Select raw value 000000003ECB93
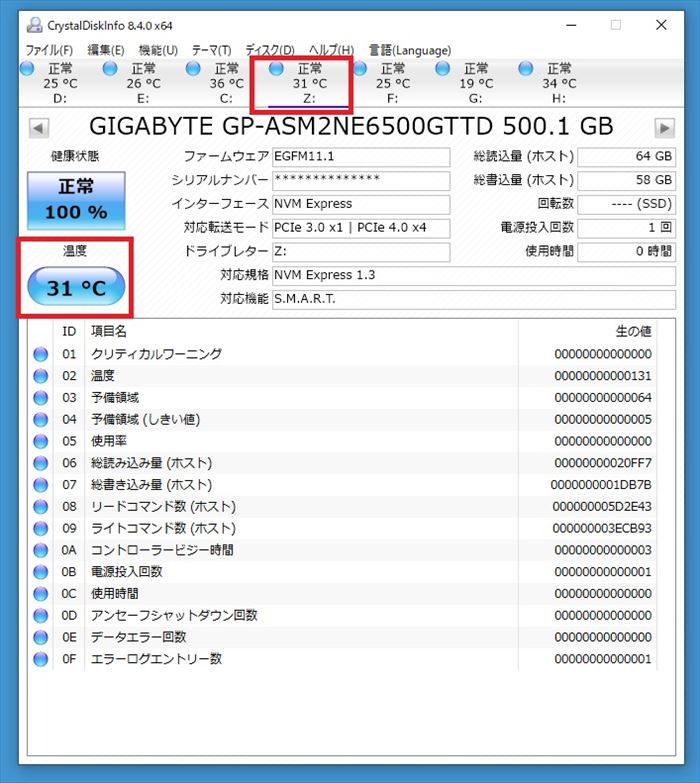700x783 pixels. (x=602, y=528)
